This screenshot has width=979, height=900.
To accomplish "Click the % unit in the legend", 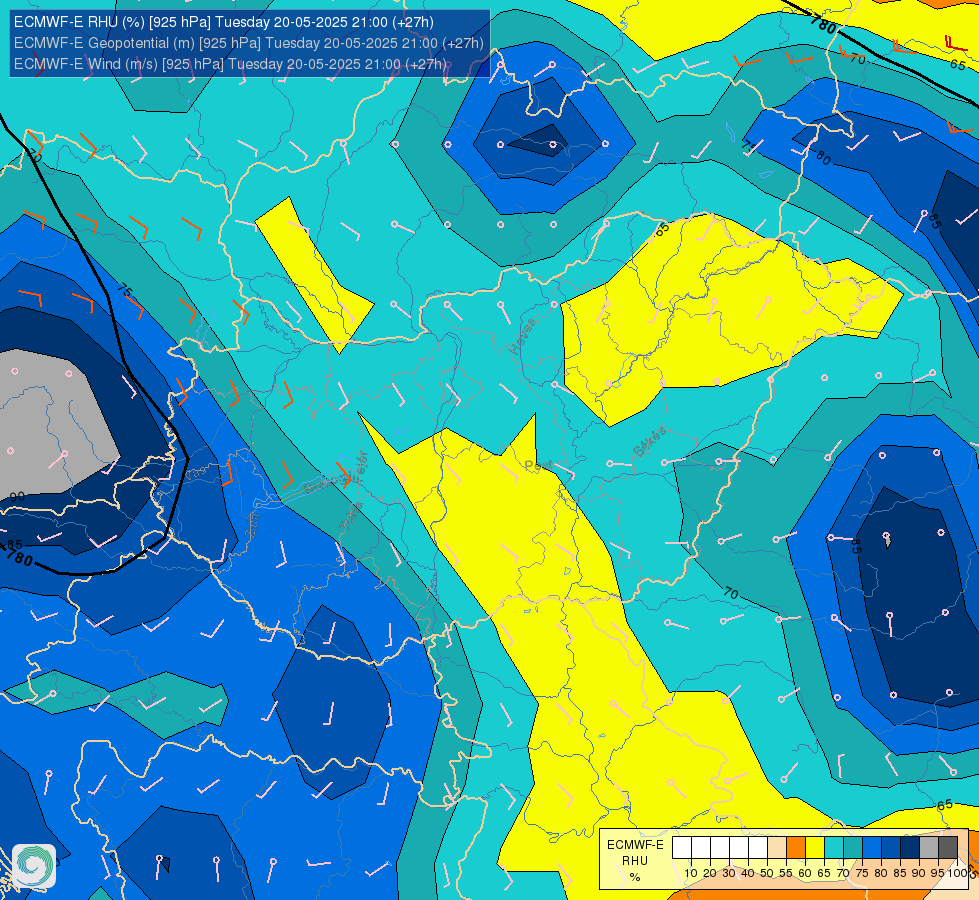I will 635,877.
